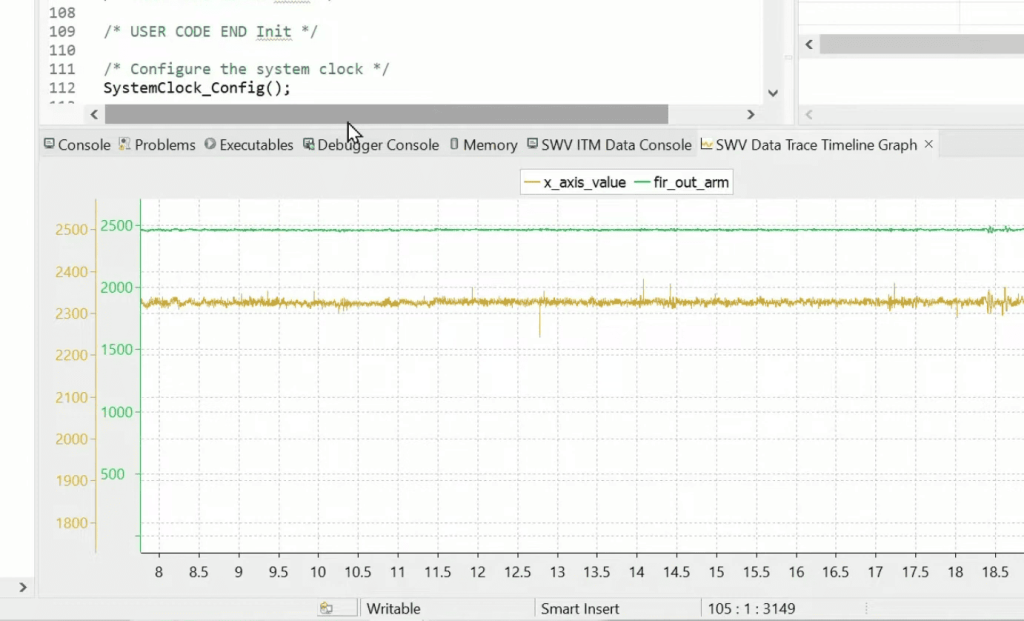Click the SystemClock_Config() line in the editor
This screenshot has height=621, width=1024.
click(196, 88)
